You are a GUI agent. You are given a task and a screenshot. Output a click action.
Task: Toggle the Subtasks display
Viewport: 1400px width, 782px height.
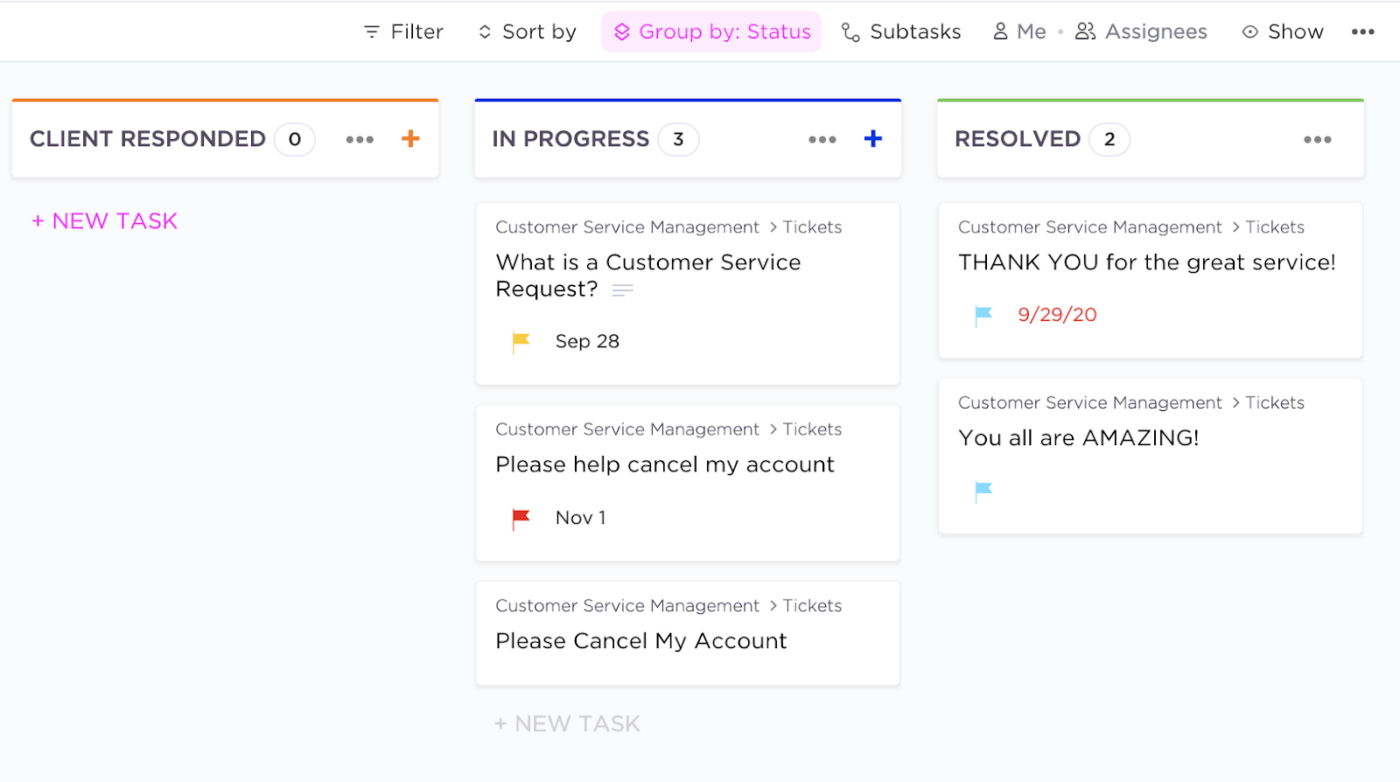[x=900, y=31]
